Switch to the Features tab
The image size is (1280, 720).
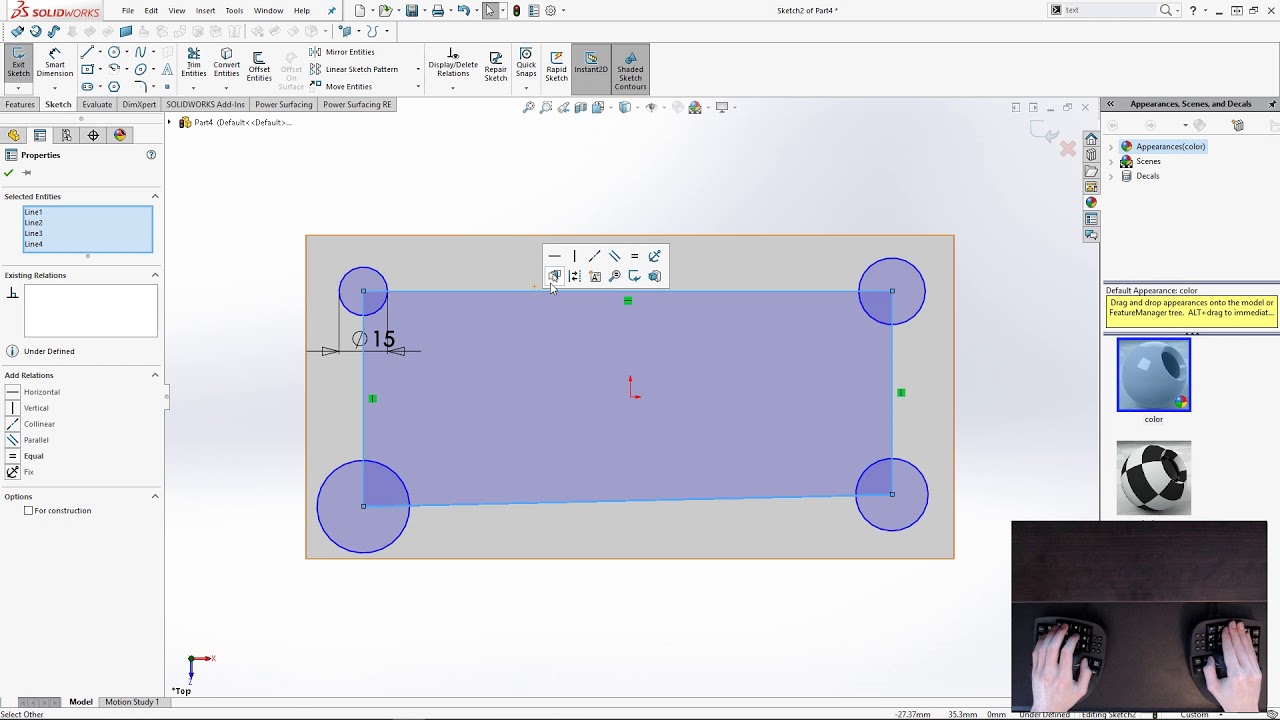(x=20, y=104)
